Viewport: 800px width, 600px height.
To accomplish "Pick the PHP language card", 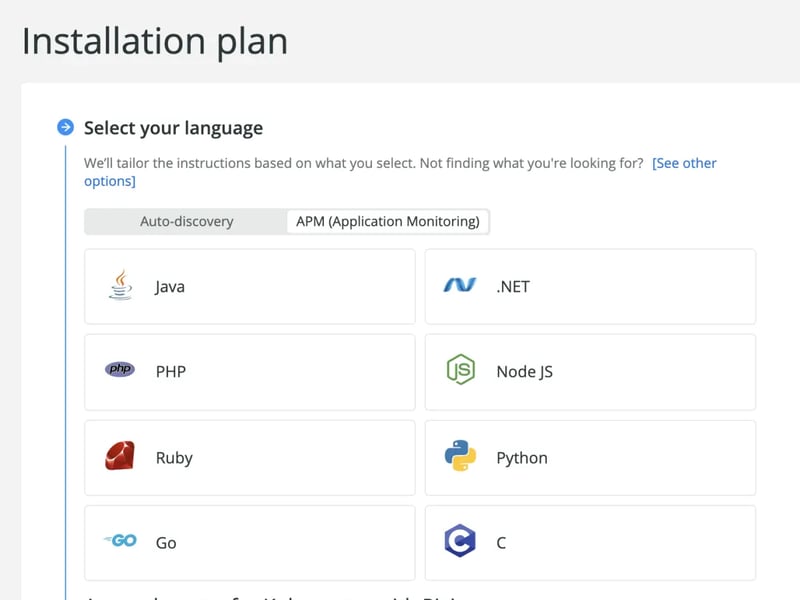I will click(250, 372).
